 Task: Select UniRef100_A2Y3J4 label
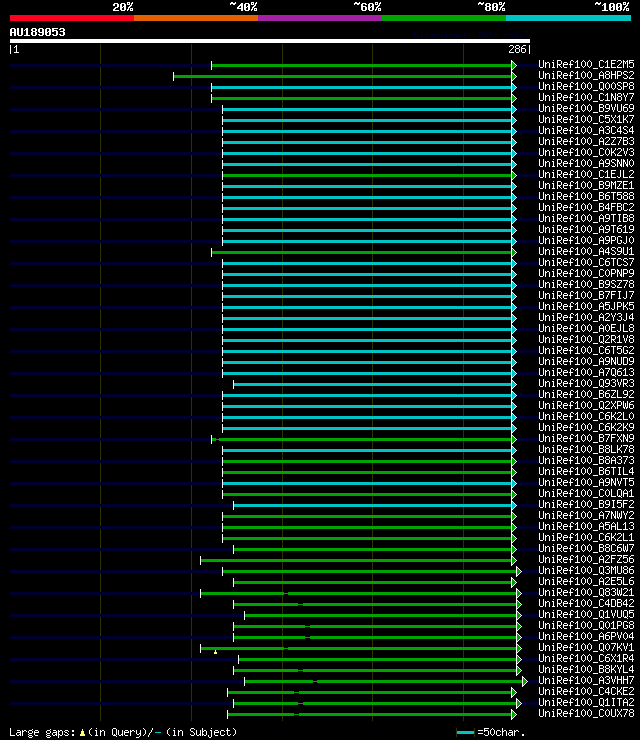[x=586, y=318]
